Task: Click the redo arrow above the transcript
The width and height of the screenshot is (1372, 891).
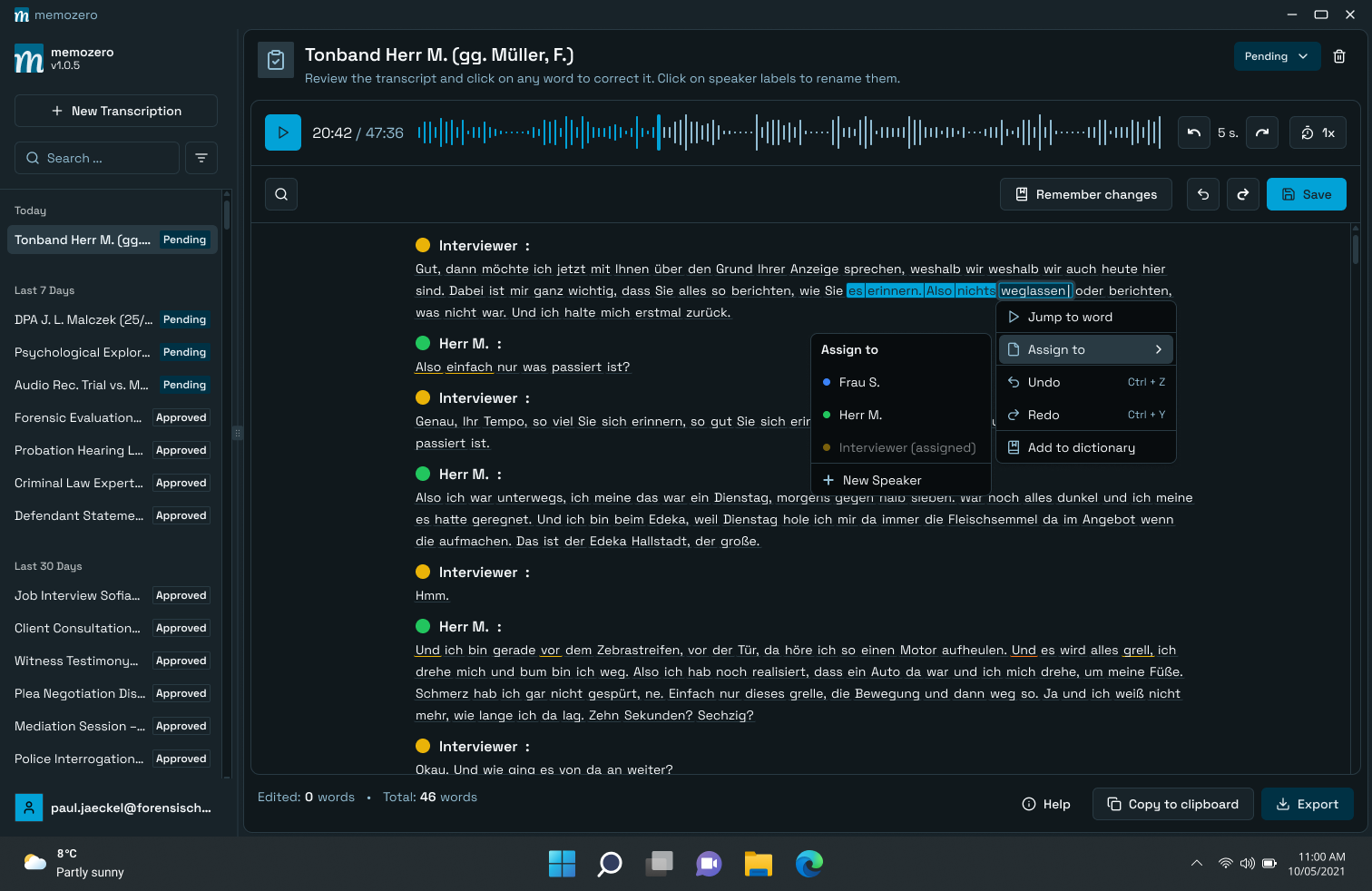Action: tap(1242, 193)
